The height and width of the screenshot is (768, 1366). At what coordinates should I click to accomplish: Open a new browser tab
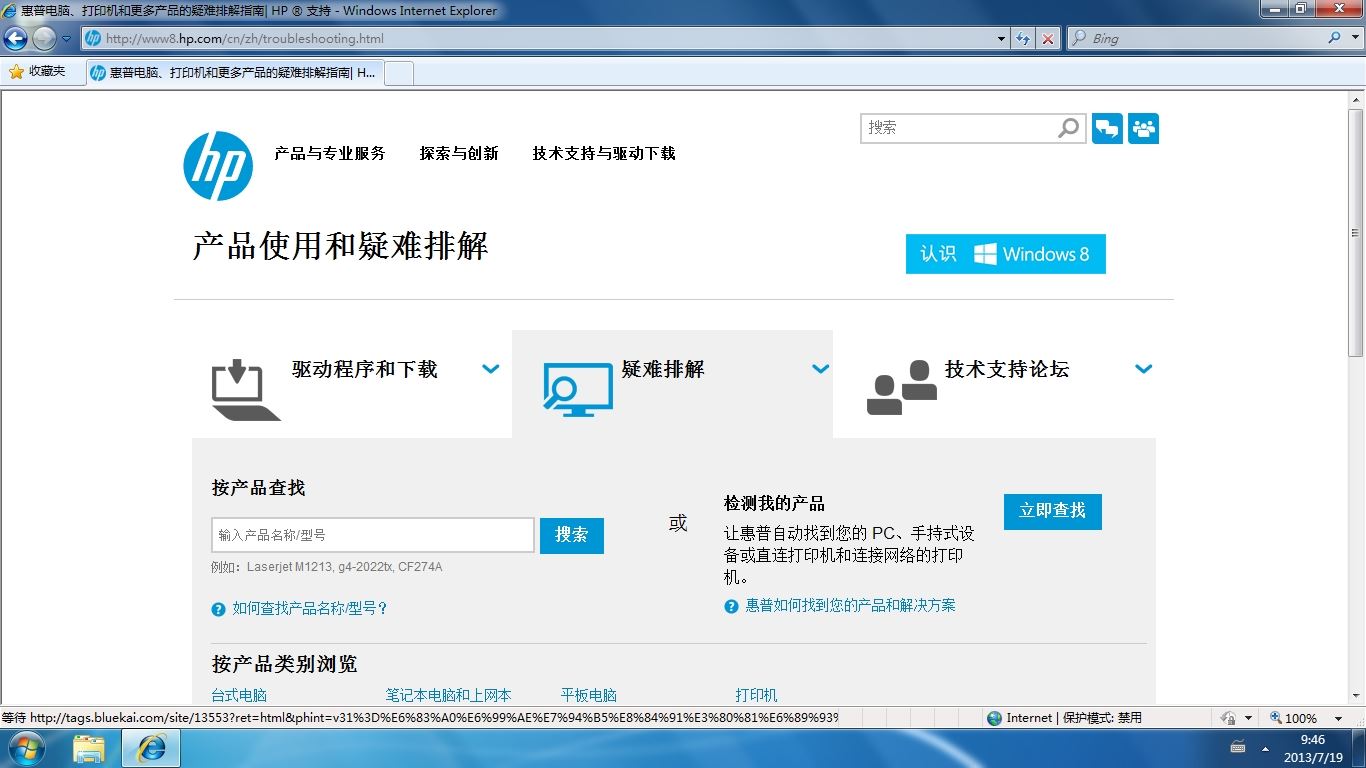point(399,73)
